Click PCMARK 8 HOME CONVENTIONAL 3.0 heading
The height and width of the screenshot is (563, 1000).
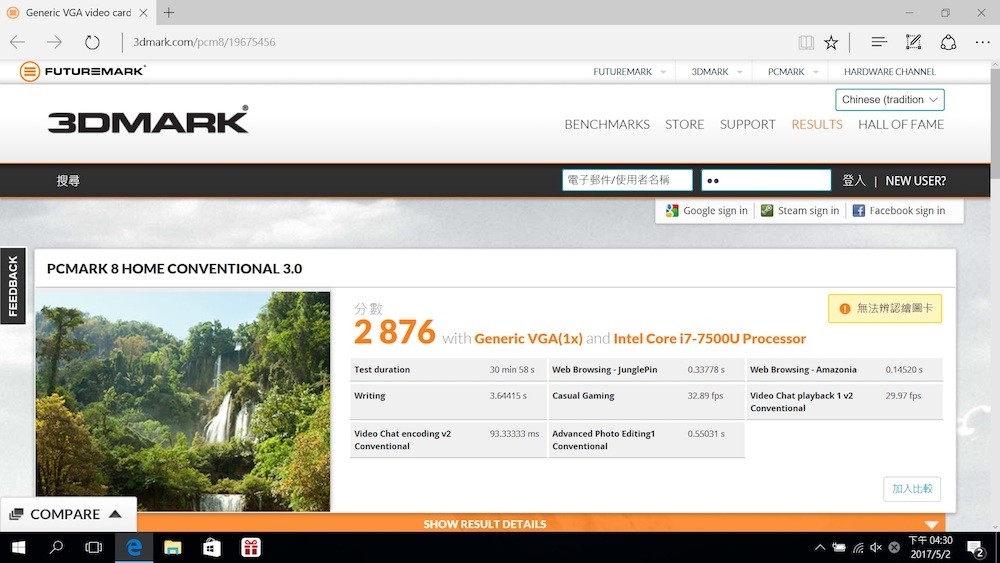coord(174,268)
